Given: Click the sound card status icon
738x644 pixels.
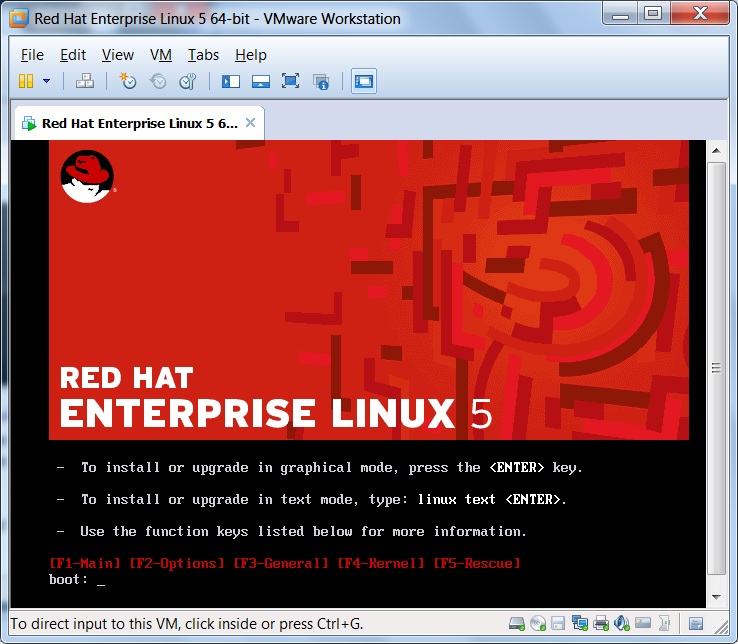Looking at the screenshot, I should coord(622,624).
